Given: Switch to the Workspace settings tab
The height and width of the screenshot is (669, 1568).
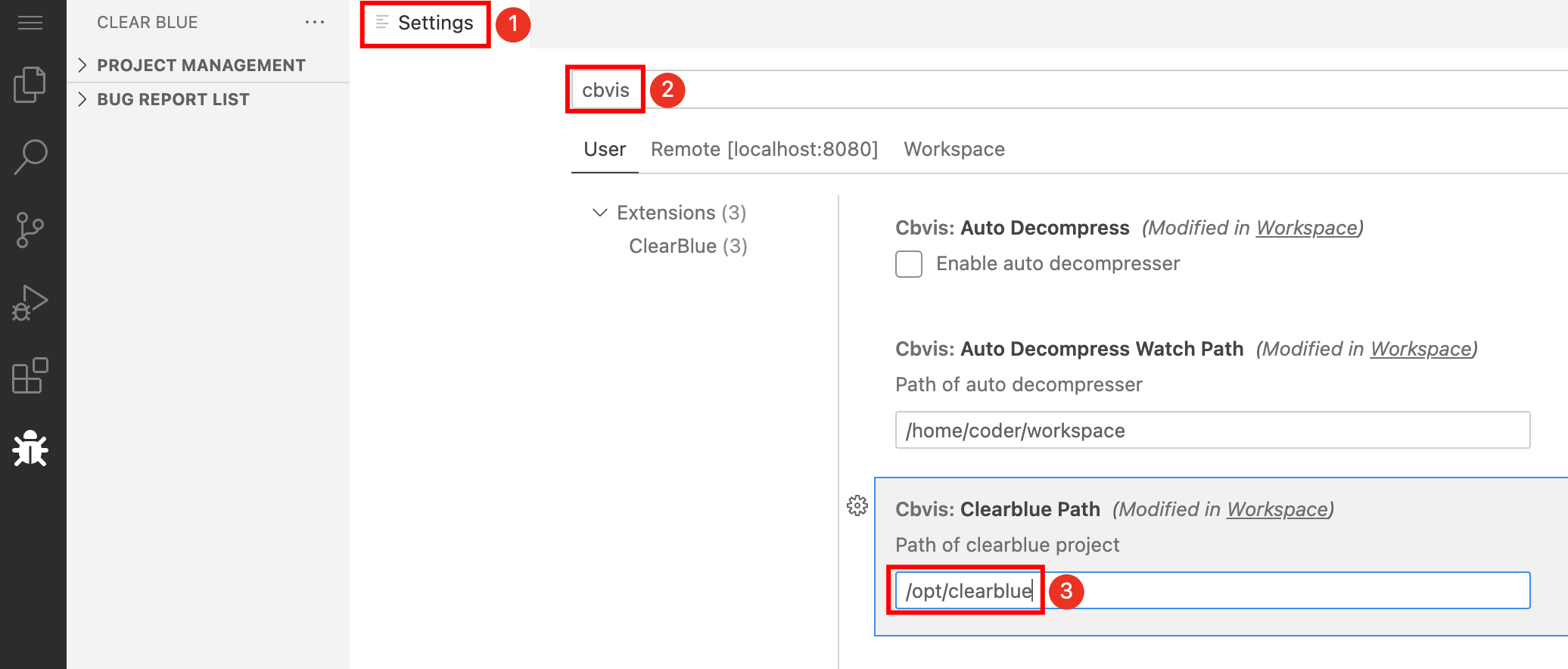Looking at the screenshot, I should (954, 149).
